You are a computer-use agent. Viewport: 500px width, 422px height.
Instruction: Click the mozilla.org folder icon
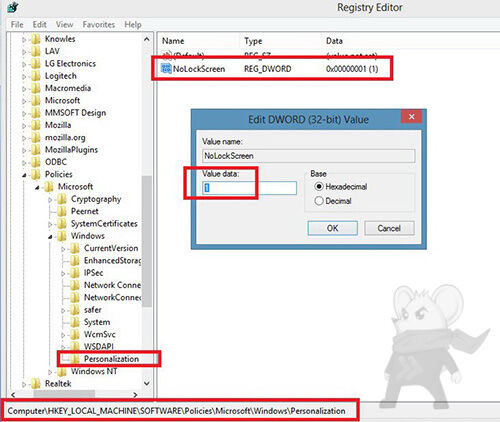coord(36,138)
